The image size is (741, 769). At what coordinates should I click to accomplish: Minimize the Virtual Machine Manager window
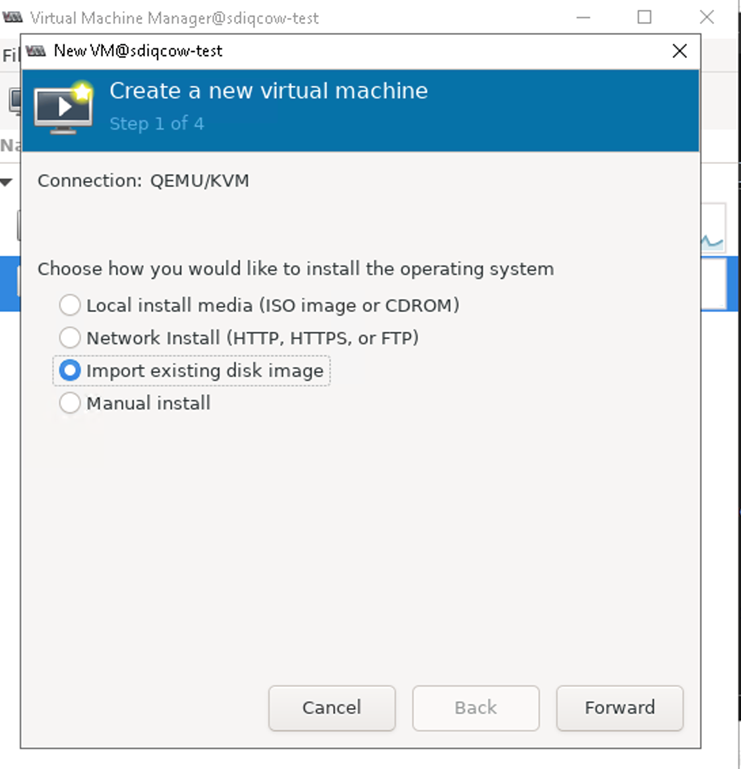click(x=583, y=17)
